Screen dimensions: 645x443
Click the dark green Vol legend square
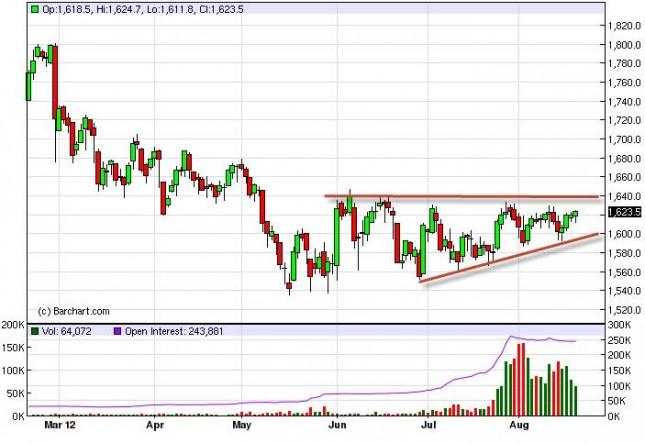pos(35,331)
